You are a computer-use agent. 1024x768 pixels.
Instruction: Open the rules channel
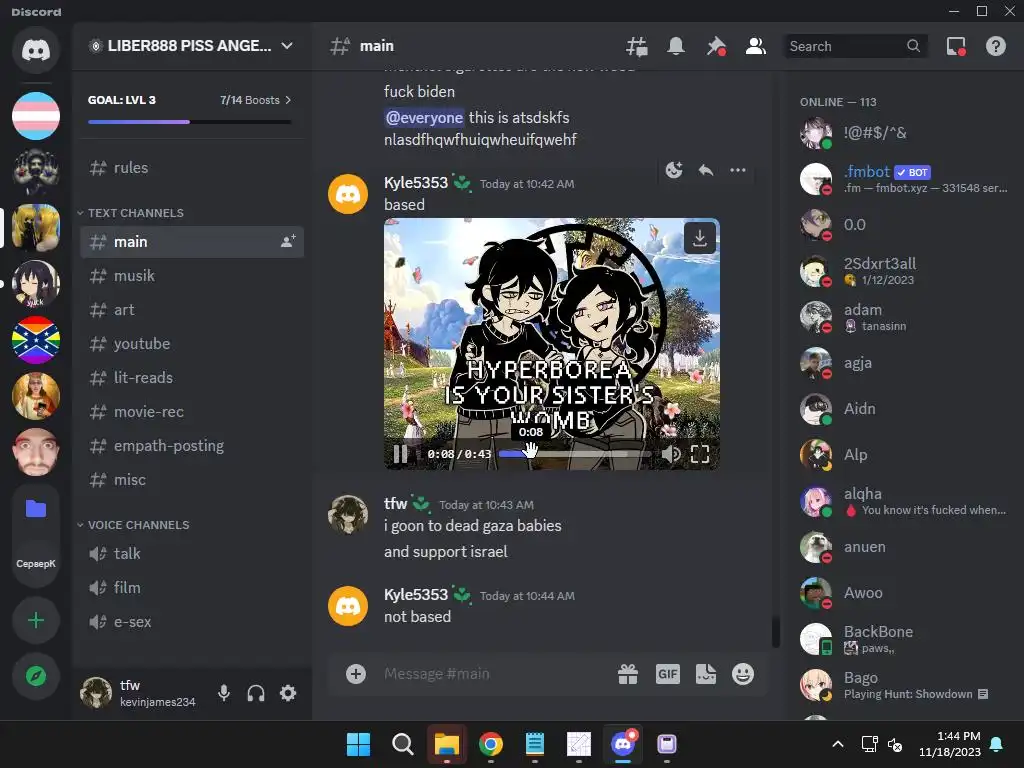pos(191,168)
